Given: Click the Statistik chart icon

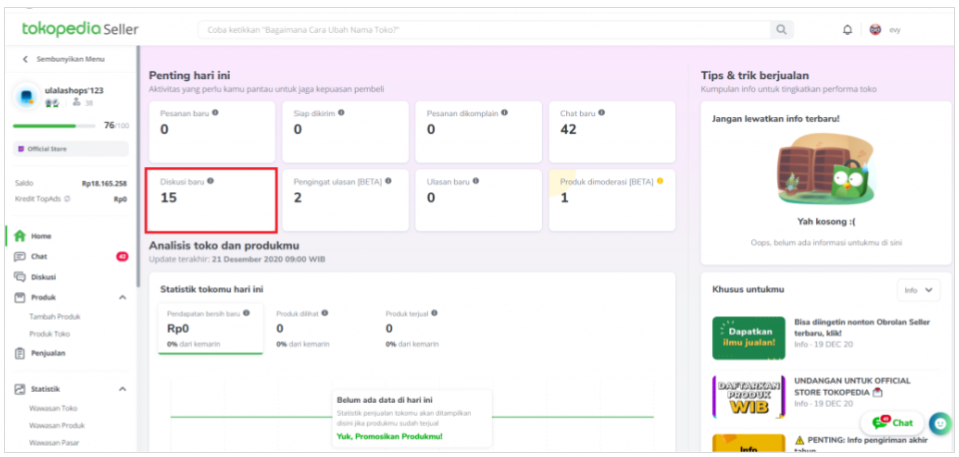Looking at the screenshot, I should 20,388.
